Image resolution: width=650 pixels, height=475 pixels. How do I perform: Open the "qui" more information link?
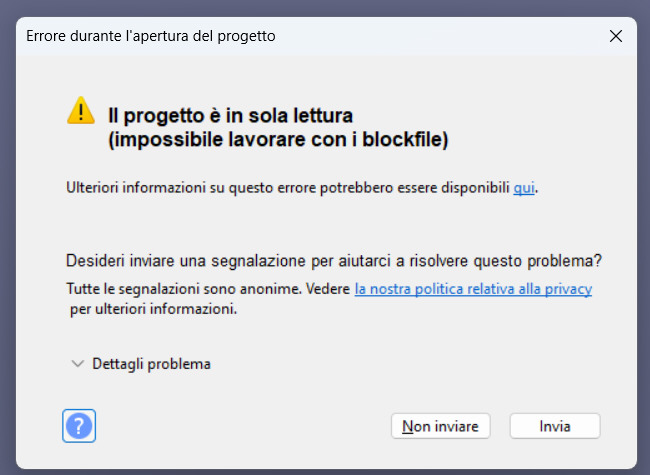coord(524,187)
